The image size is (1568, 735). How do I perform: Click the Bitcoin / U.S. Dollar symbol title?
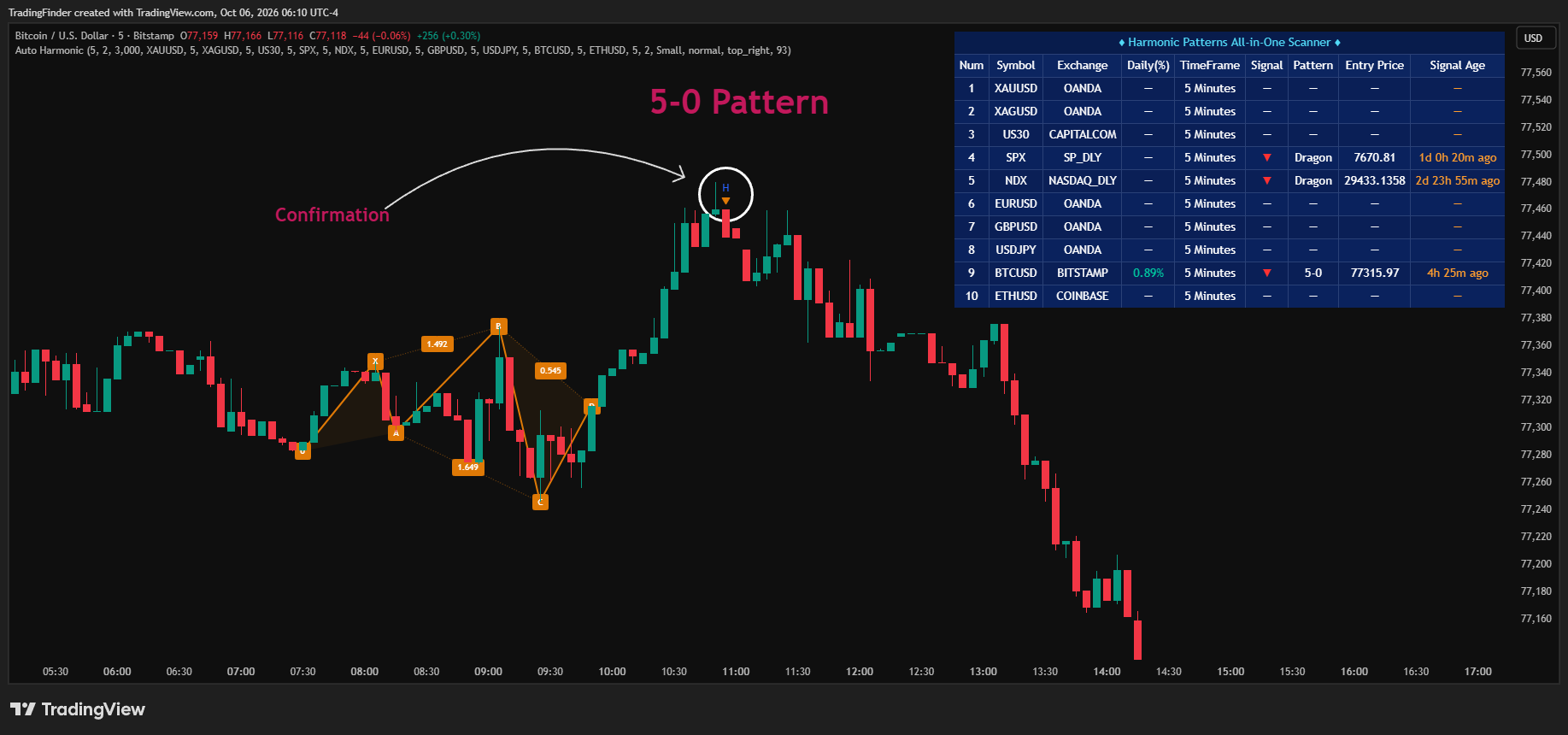(x=62, y=36)
